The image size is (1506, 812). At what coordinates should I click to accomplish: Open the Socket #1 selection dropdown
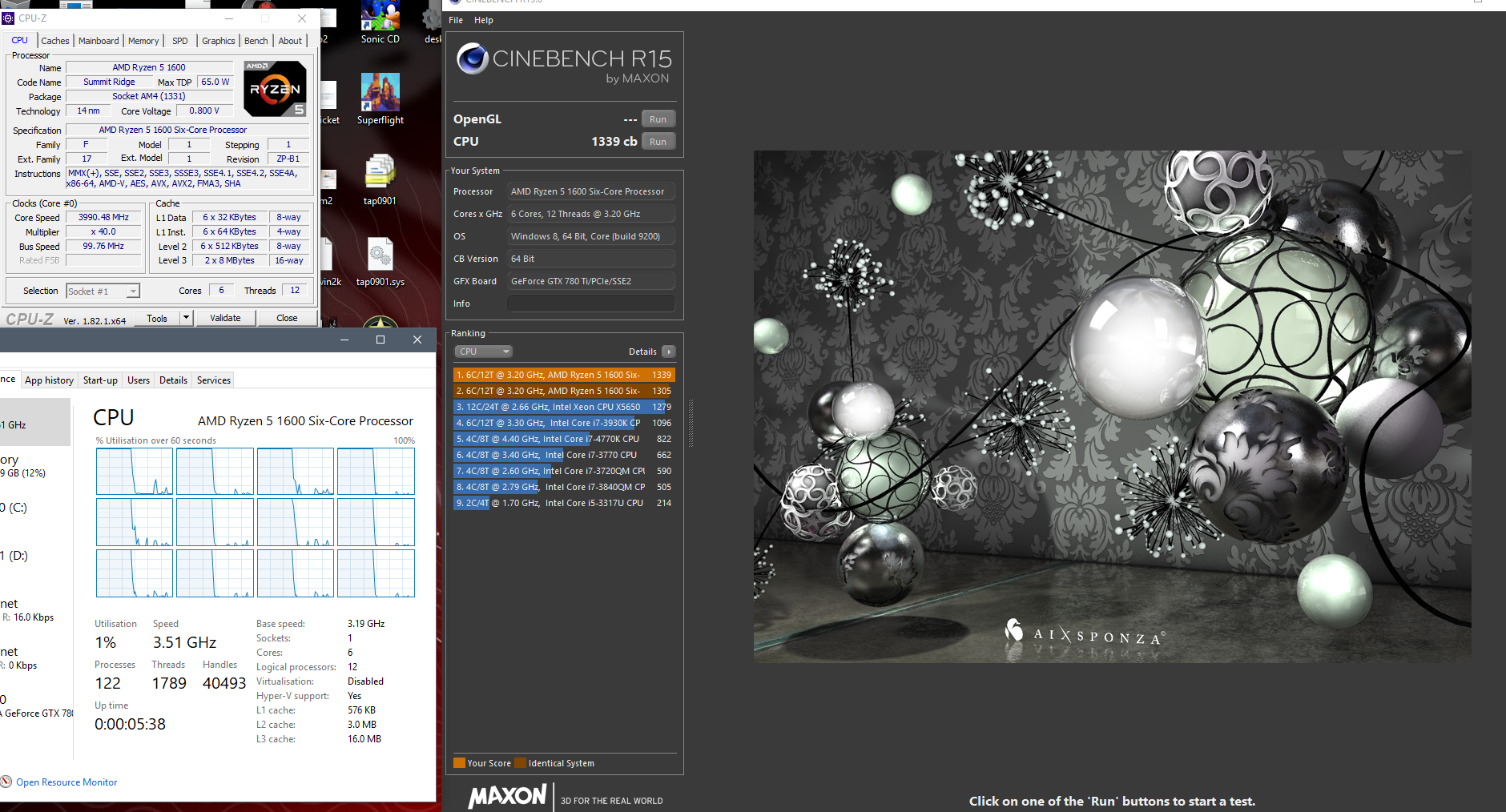pyautogui.click(x=103, y=291)
